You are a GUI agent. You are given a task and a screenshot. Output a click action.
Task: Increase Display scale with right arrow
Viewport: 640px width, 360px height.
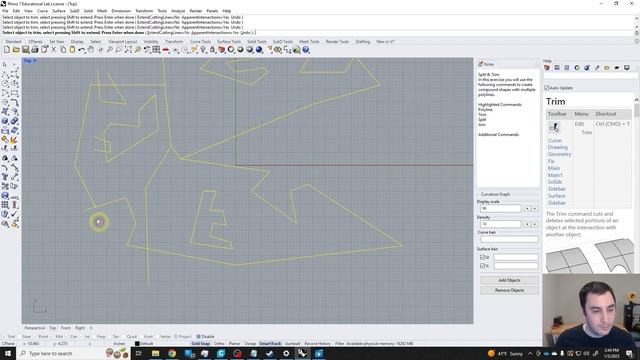coord(535,209)
